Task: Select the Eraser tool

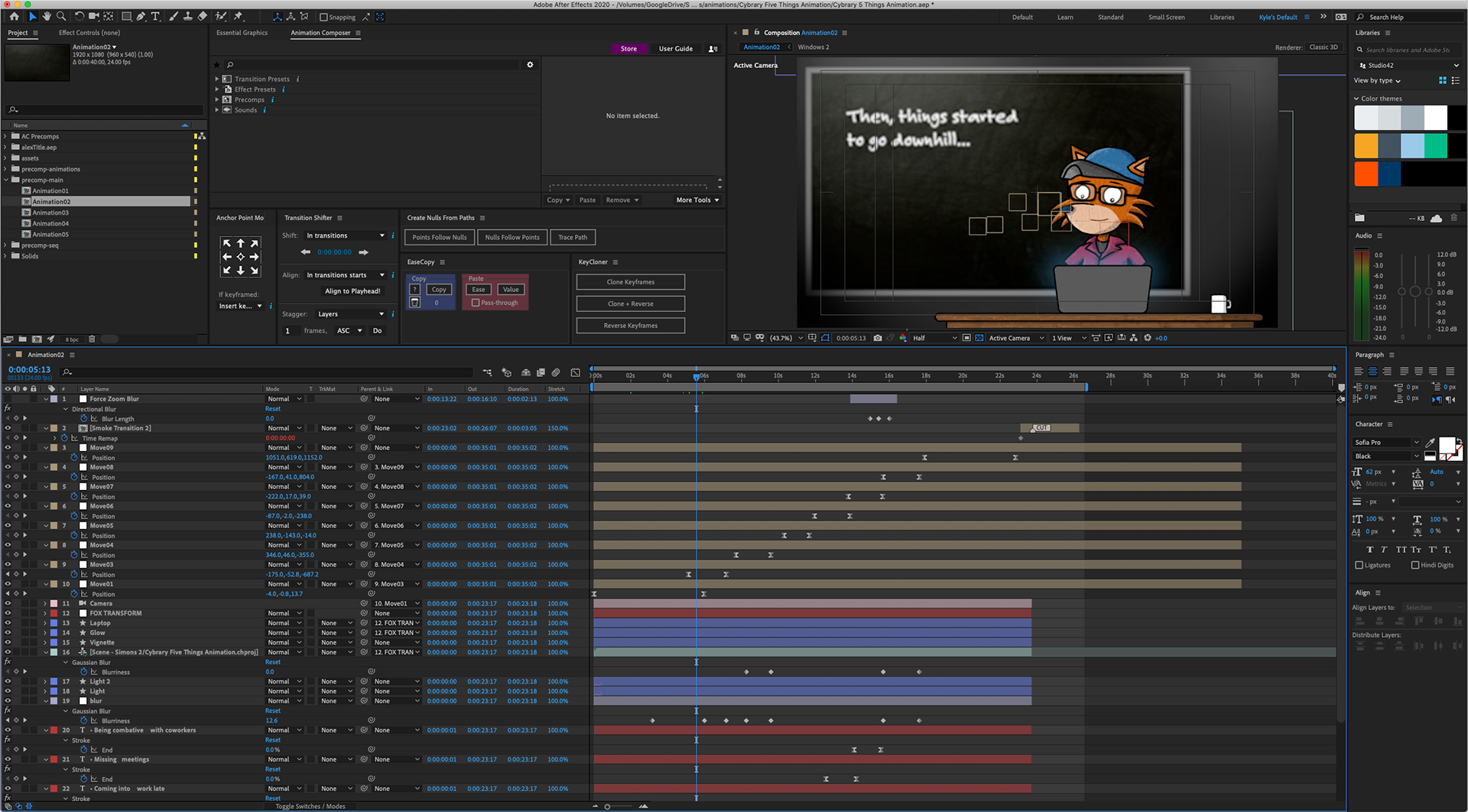Action: pyautogui.click(x=202, y=16)
